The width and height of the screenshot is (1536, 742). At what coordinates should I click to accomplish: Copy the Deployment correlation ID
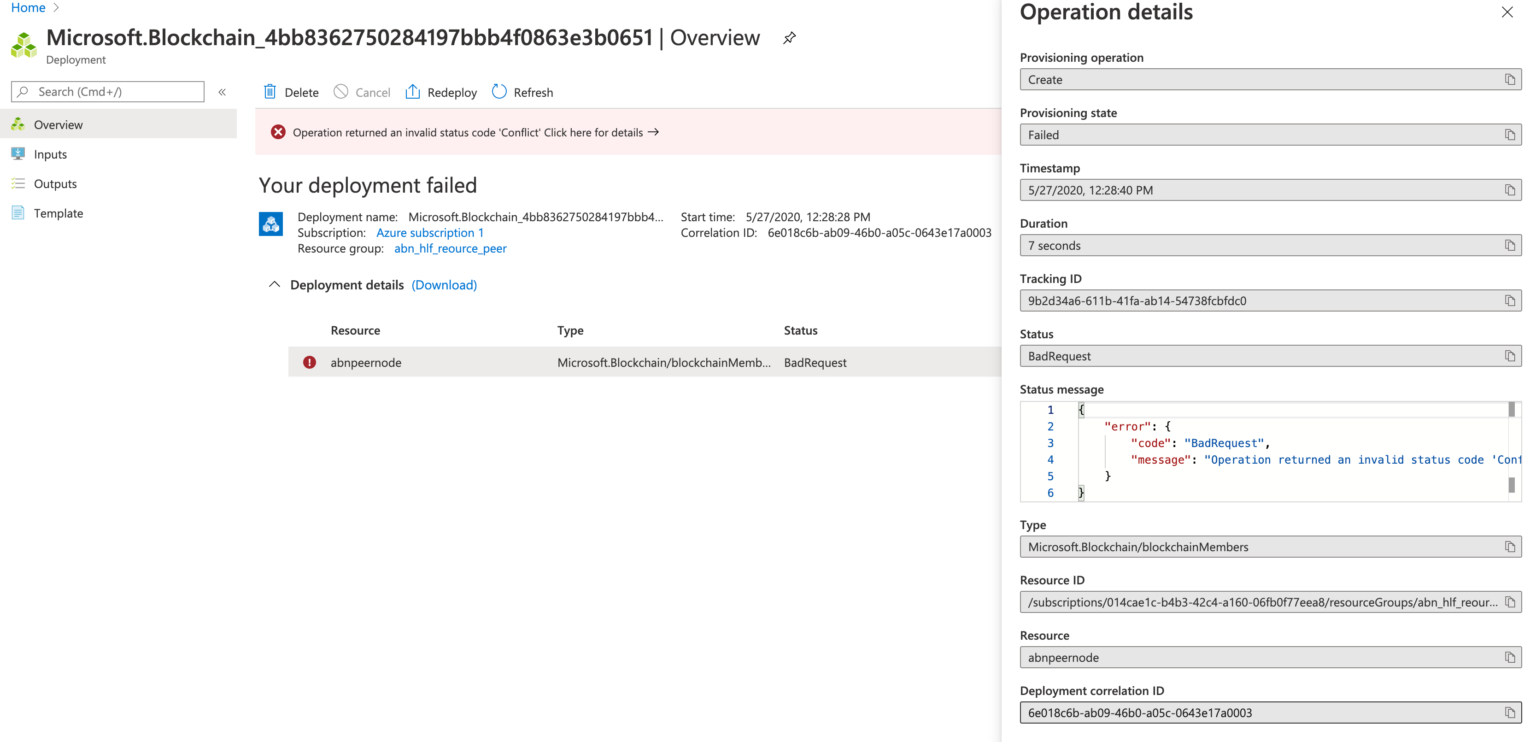click(x=1510, y=712)
